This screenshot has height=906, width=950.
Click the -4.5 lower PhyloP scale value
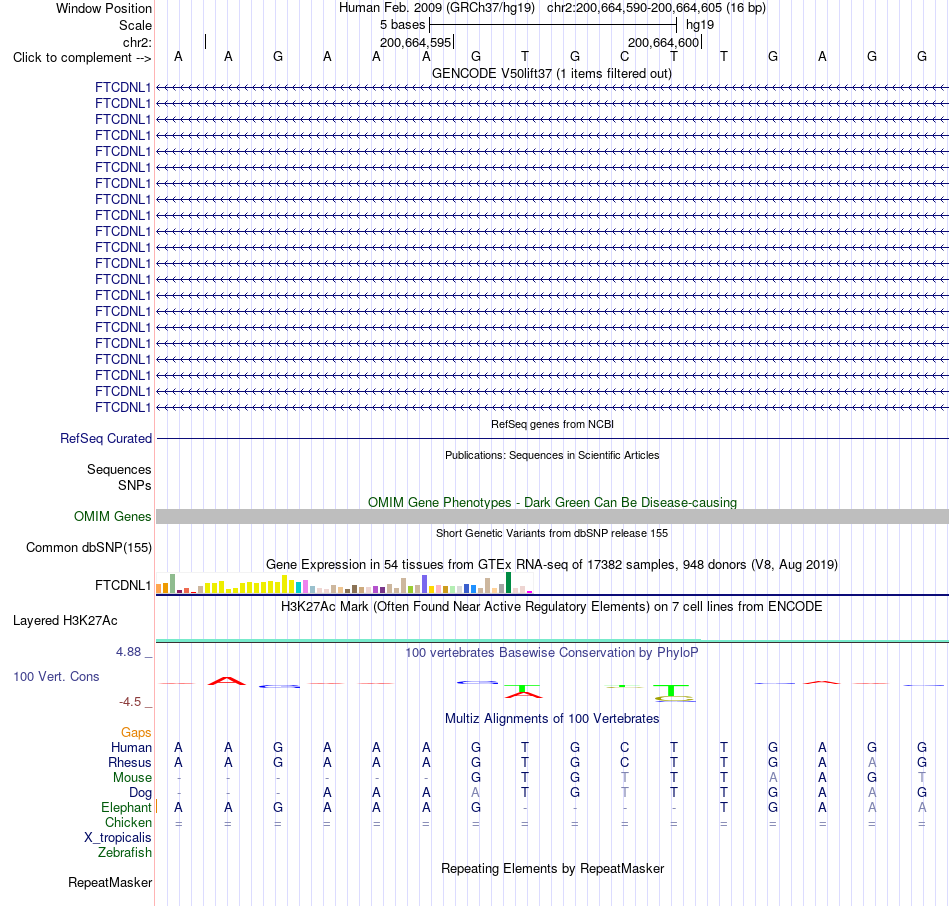click(130, 702)
